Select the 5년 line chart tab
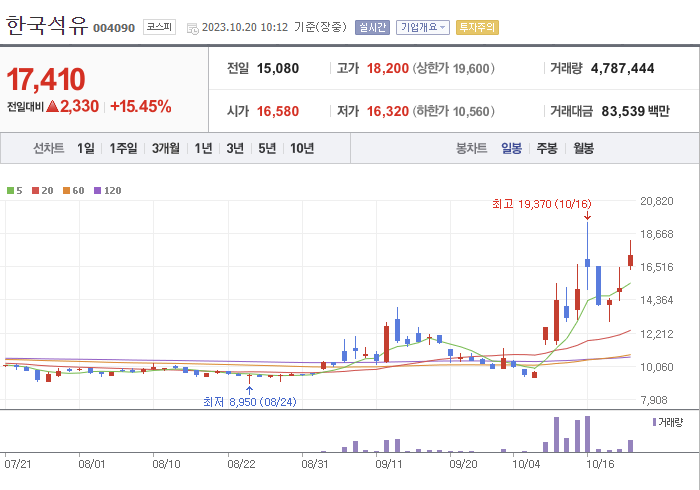The image size is (700, 490). click(x=267, y=148)
